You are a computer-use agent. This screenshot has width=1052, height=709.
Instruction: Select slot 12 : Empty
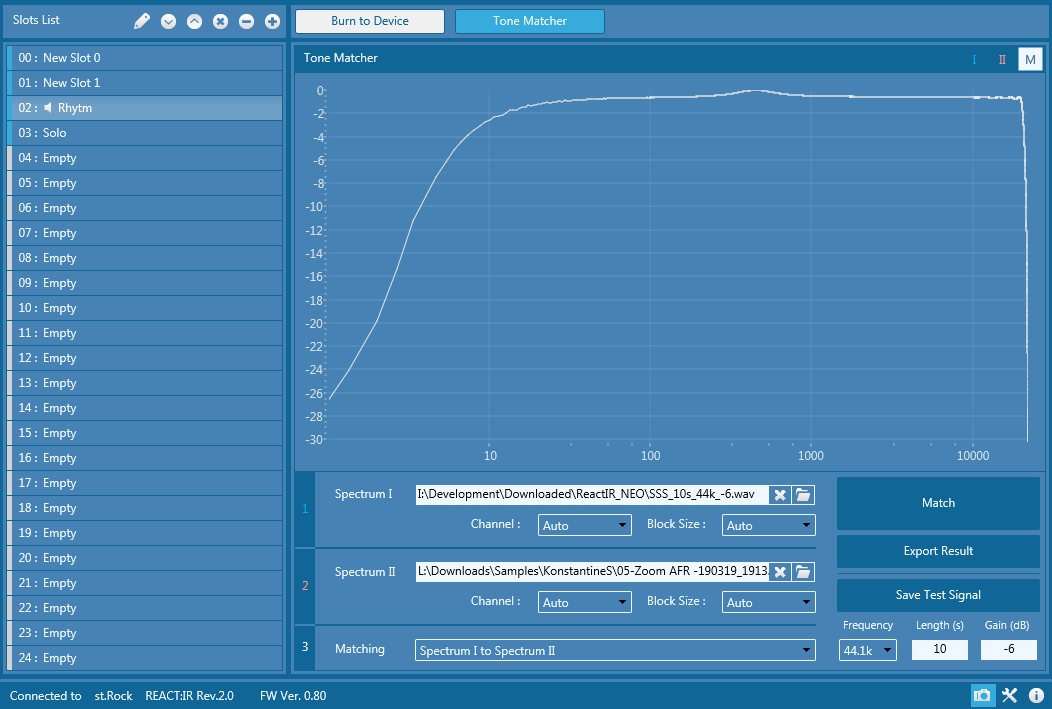coord(144,358)
